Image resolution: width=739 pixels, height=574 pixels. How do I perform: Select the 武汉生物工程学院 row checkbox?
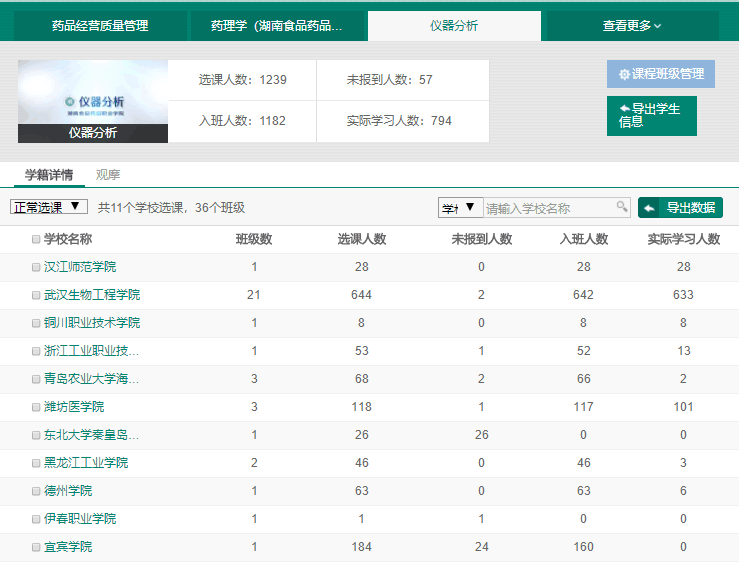[x=36, y=295]
